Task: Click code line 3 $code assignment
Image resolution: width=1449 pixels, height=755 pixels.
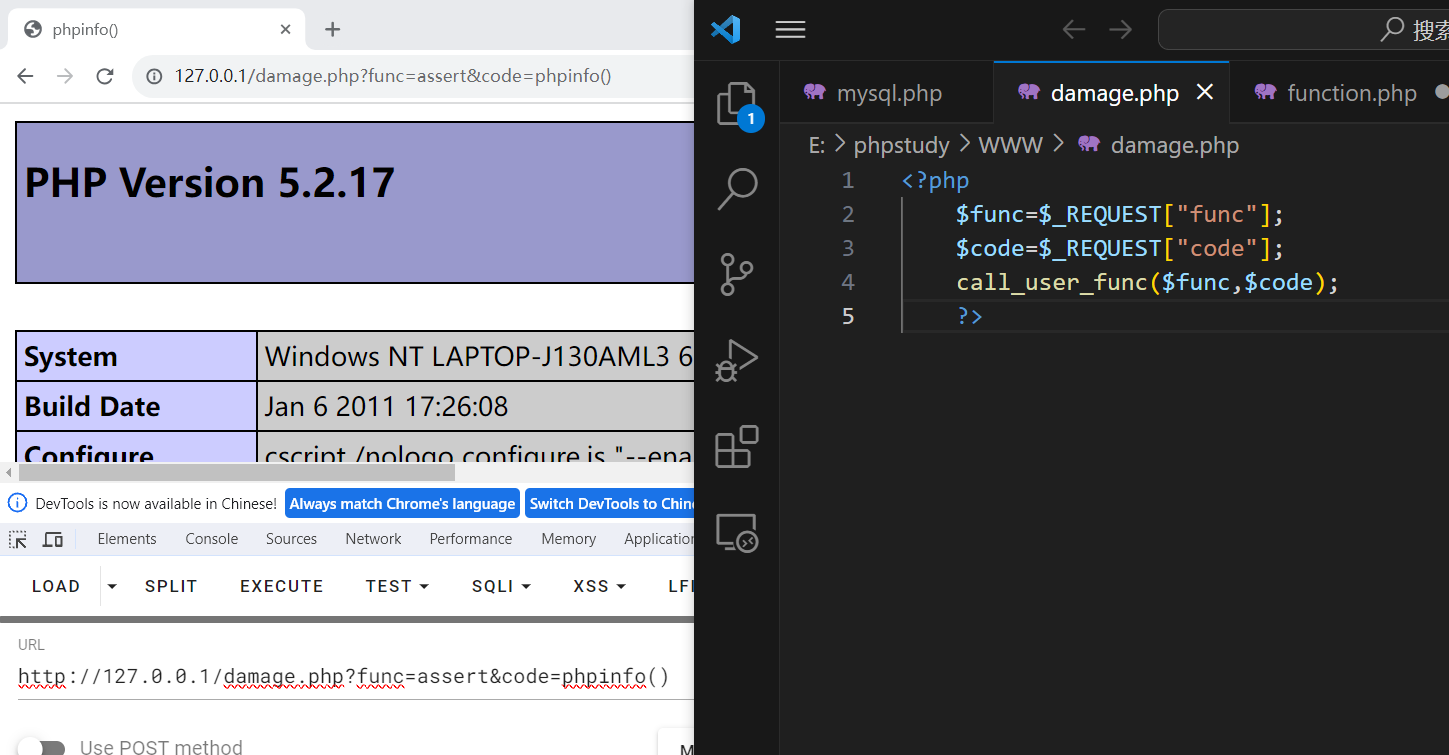Action: click(x=1119, y=248)
